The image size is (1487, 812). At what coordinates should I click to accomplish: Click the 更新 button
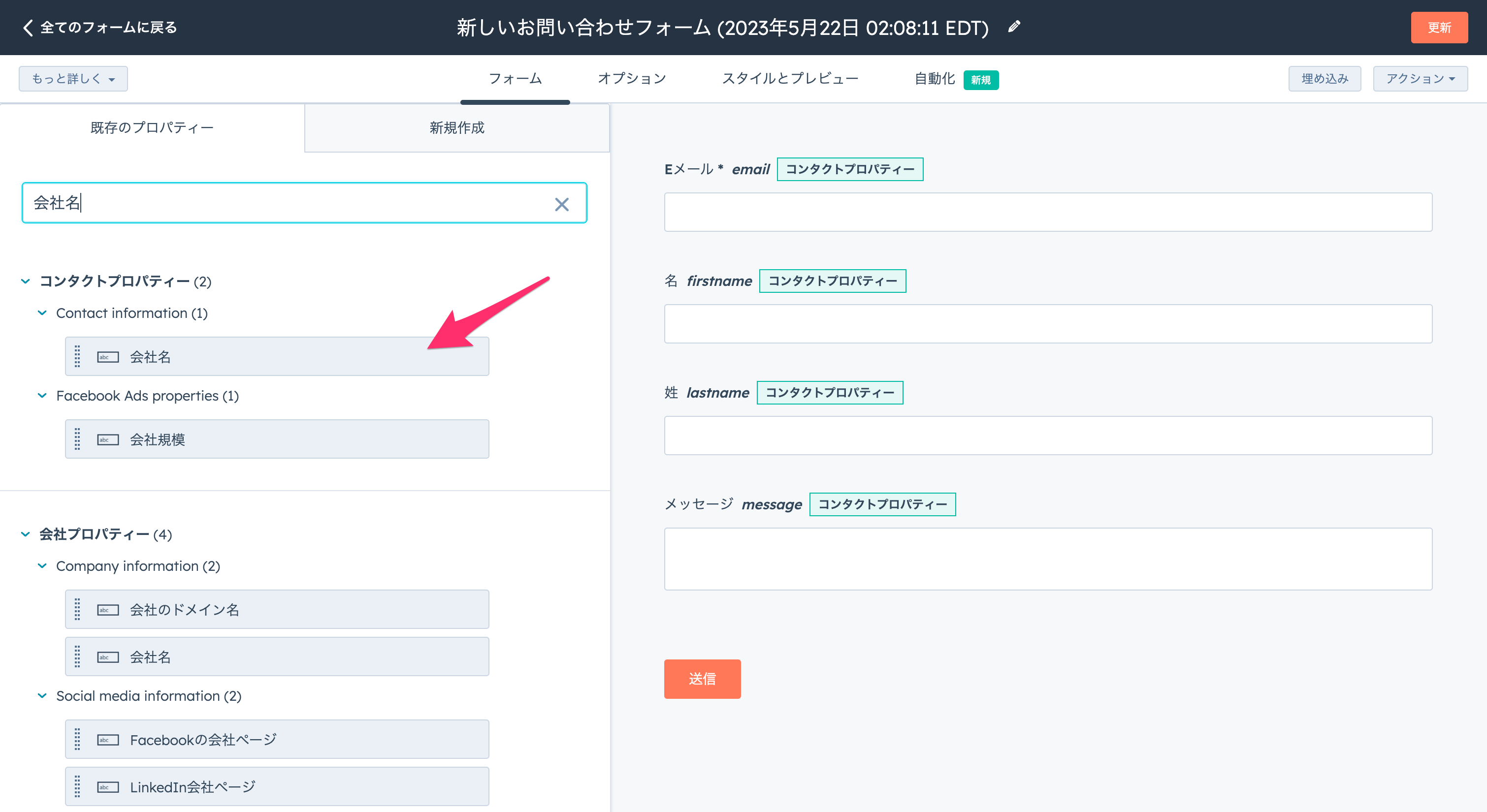(1439, 27)
